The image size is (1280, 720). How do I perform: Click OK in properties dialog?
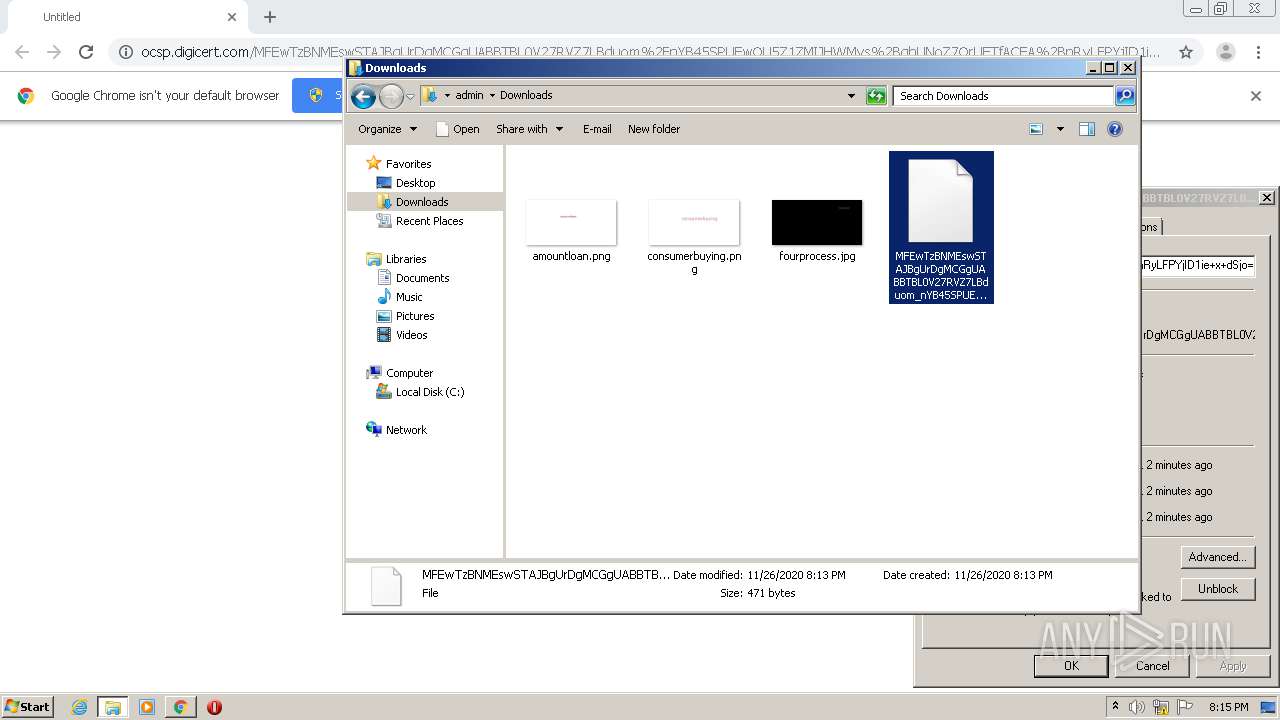click(1071, 666)
